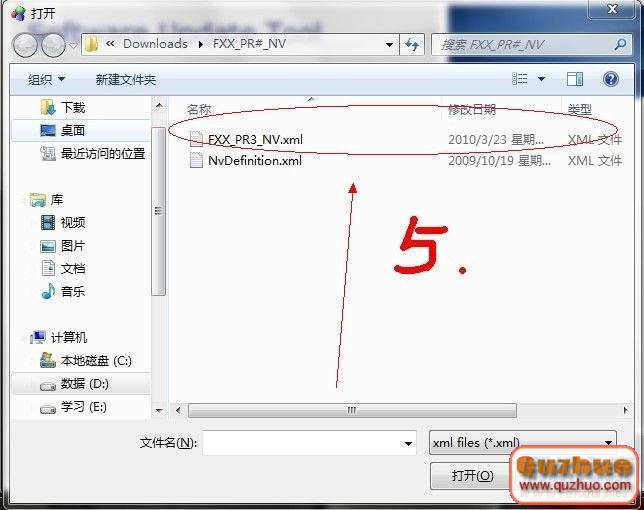This screenshot has height=510, width=644.
Task: Click the date 2009/10/19 of NvDefinition.xml
Action: pos(499,160)
